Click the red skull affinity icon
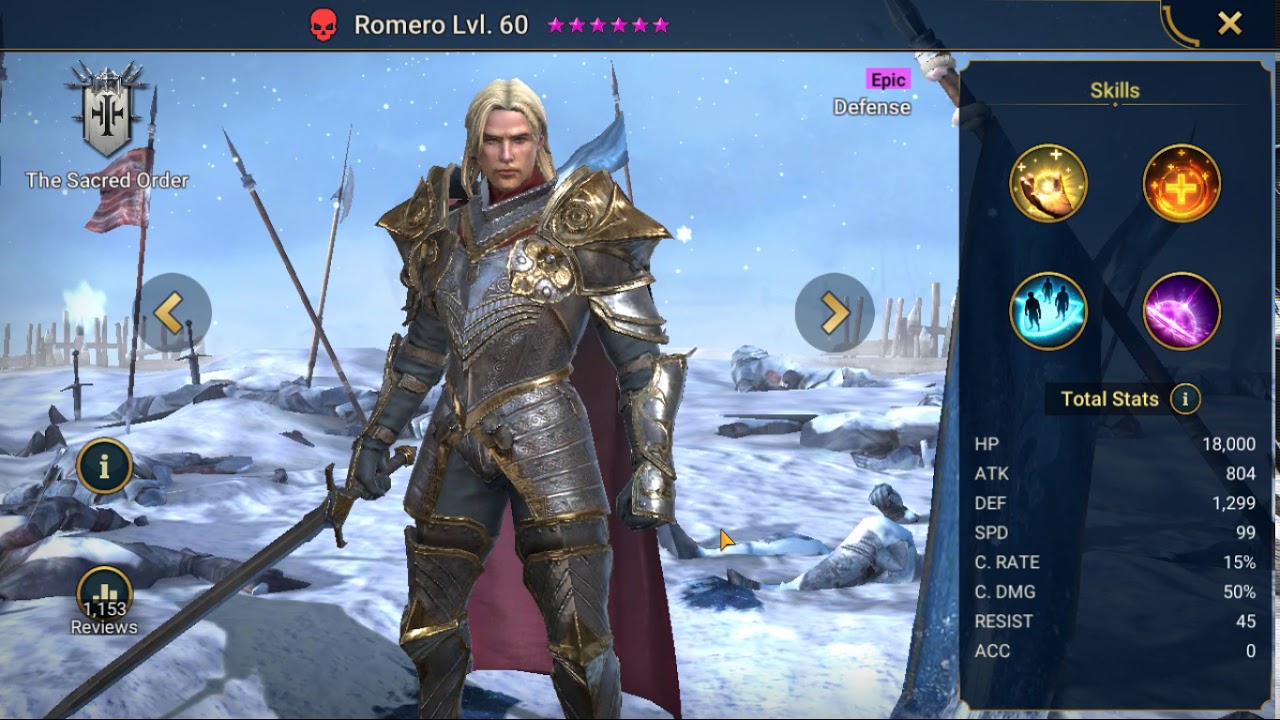Image resolution: width=1280 pixels, height=720 pixels. click(323, 26)
